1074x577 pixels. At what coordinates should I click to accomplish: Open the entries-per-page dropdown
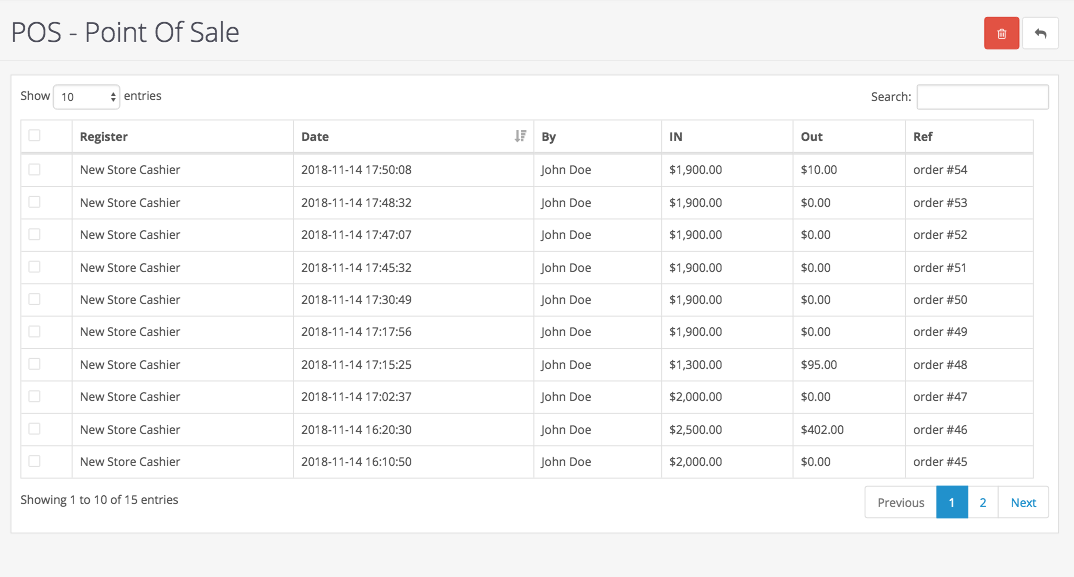[x=86, y=97]
